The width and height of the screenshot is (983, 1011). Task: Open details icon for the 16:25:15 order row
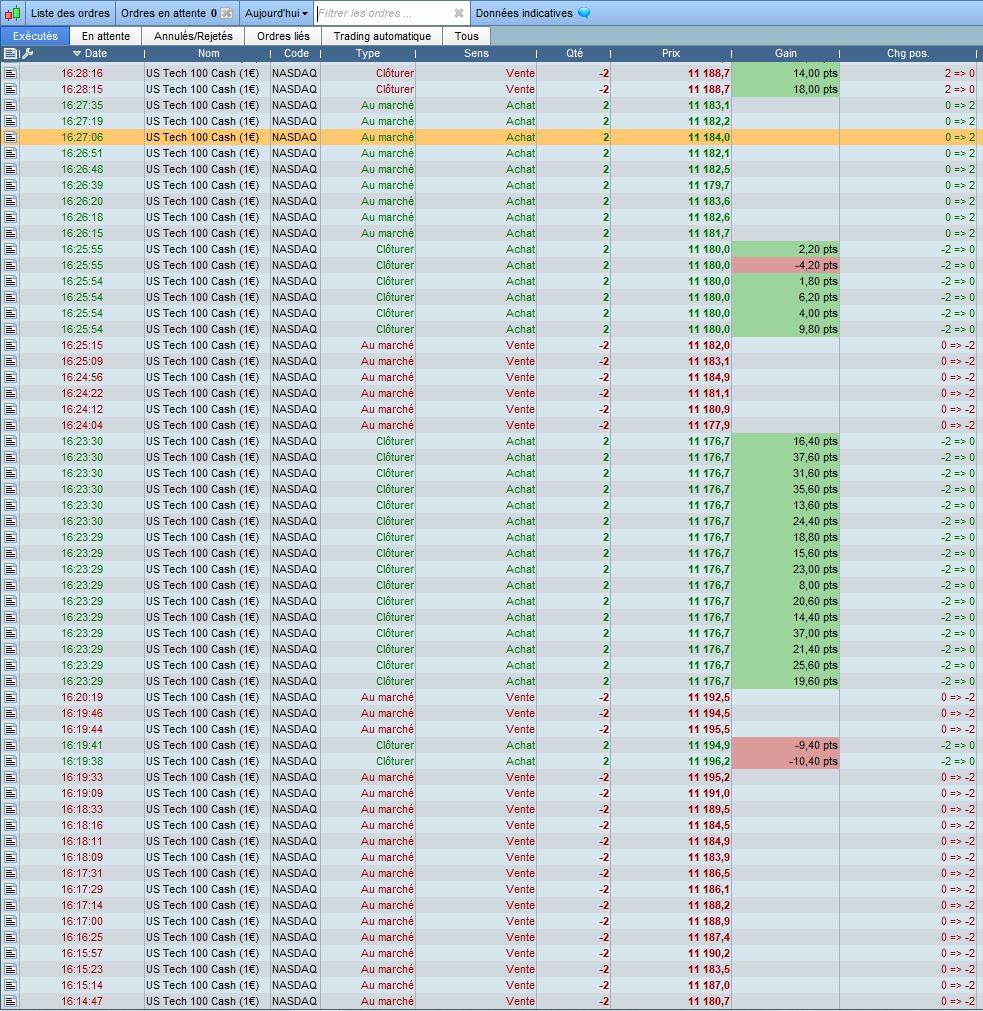(x=10, y=345)
